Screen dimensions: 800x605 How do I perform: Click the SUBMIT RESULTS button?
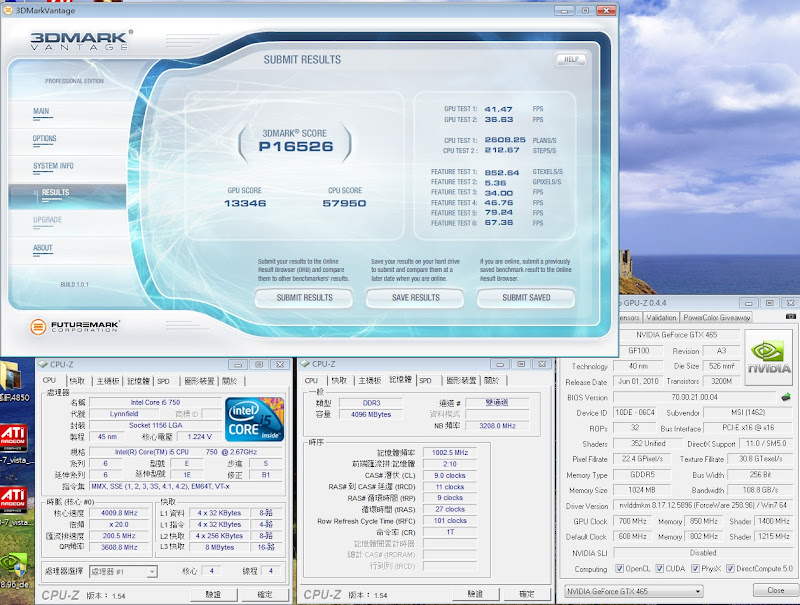pos(304,298)
